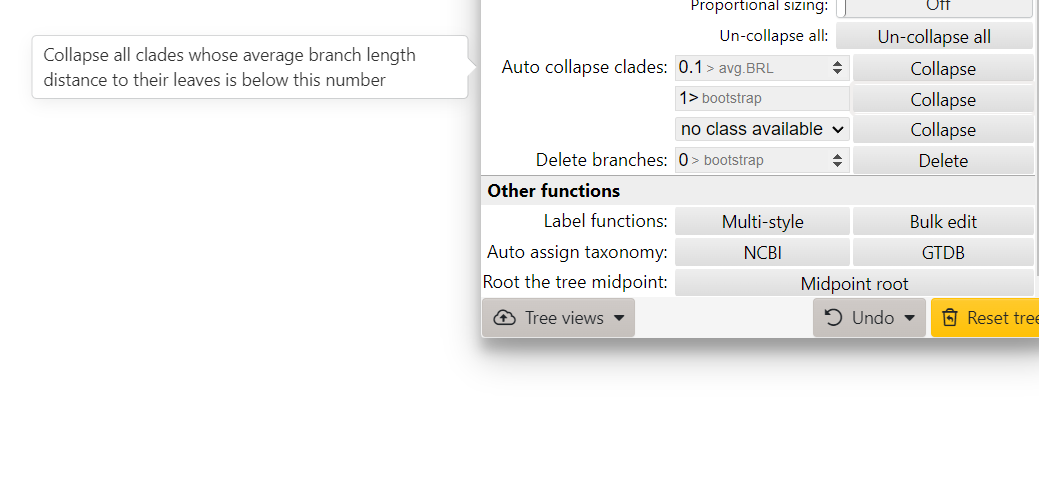Viewport: 1039px width, 478px height.
Task: Auto assign taxonomy using NCBI
Action: [x=762, y=252]
